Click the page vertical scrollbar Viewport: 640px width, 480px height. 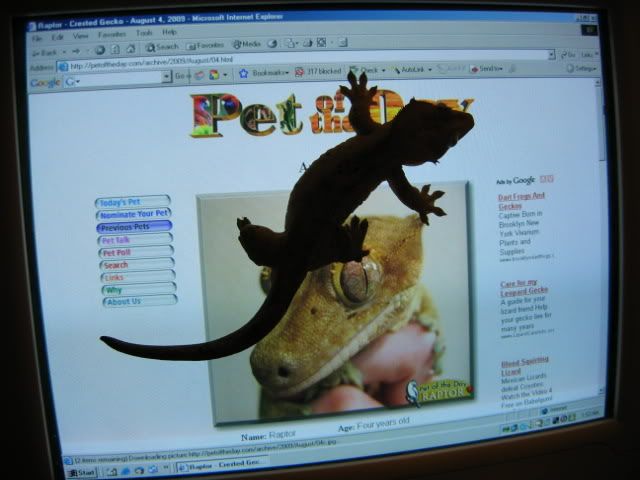click(600, 237)
